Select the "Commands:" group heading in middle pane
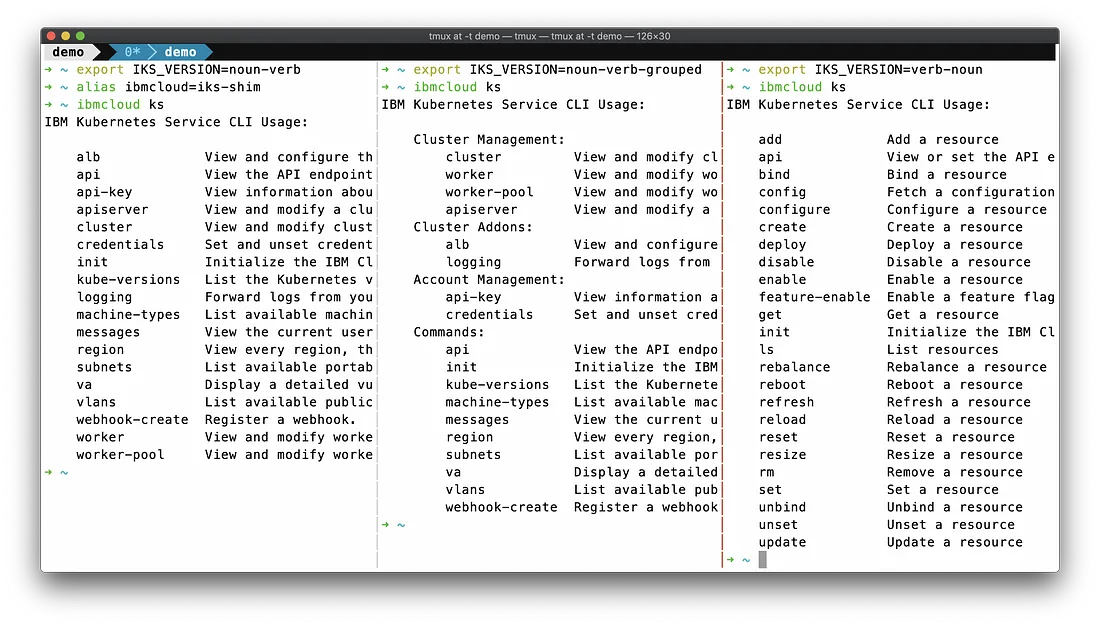Viewport: 1100px width, 626px height. coord(449,332)
